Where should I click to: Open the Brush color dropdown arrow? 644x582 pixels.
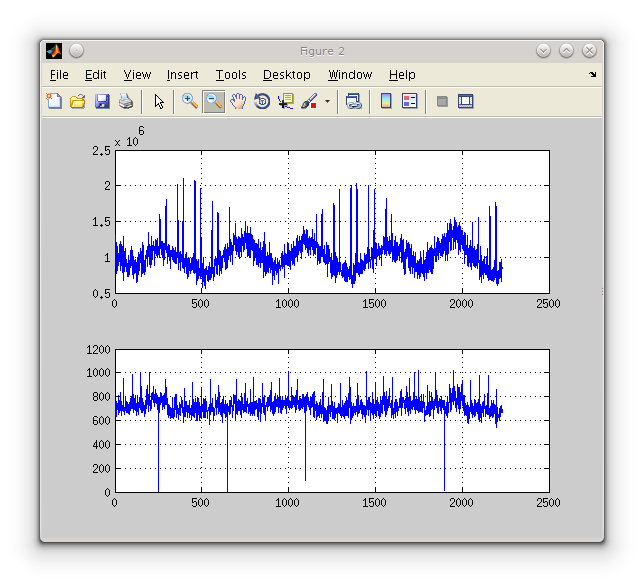point(327,101)
